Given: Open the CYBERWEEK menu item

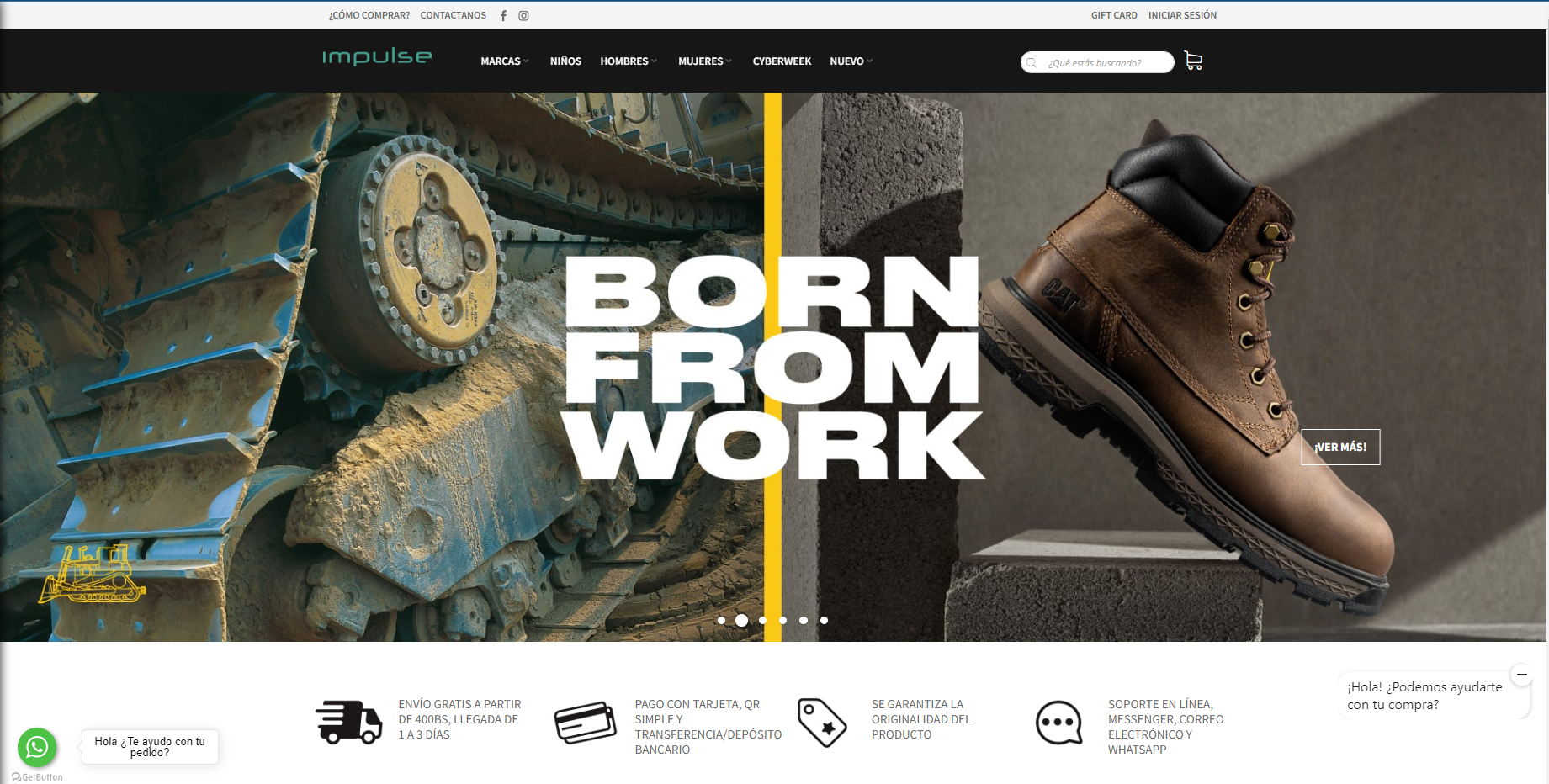Looking at the screenshot, I should 782,61.
